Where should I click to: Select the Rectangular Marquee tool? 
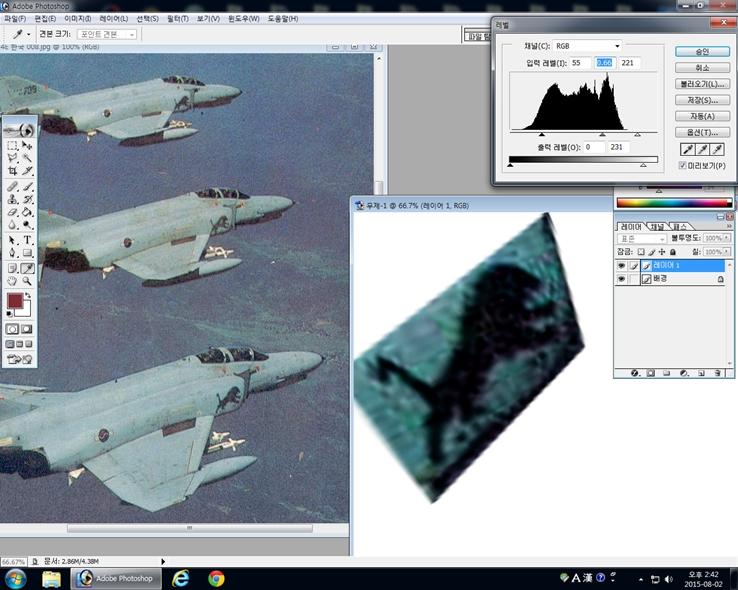pos(12,145)
